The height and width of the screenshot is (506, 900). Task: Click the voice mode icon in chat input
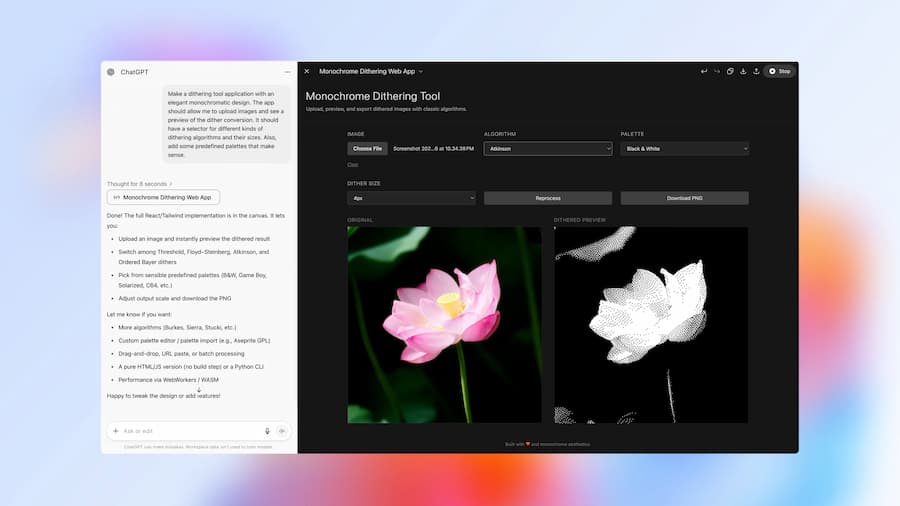pos(282,431)
